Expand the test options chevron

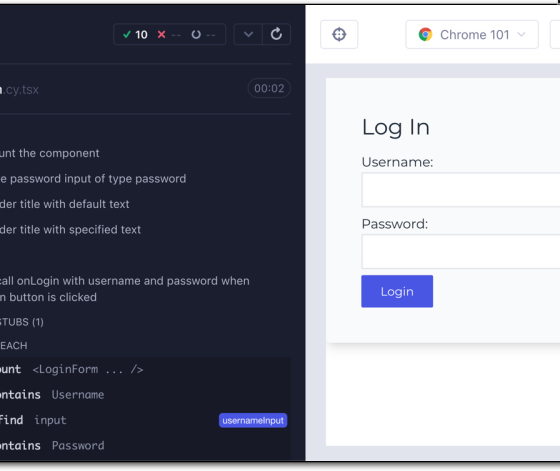click(248, 34)
